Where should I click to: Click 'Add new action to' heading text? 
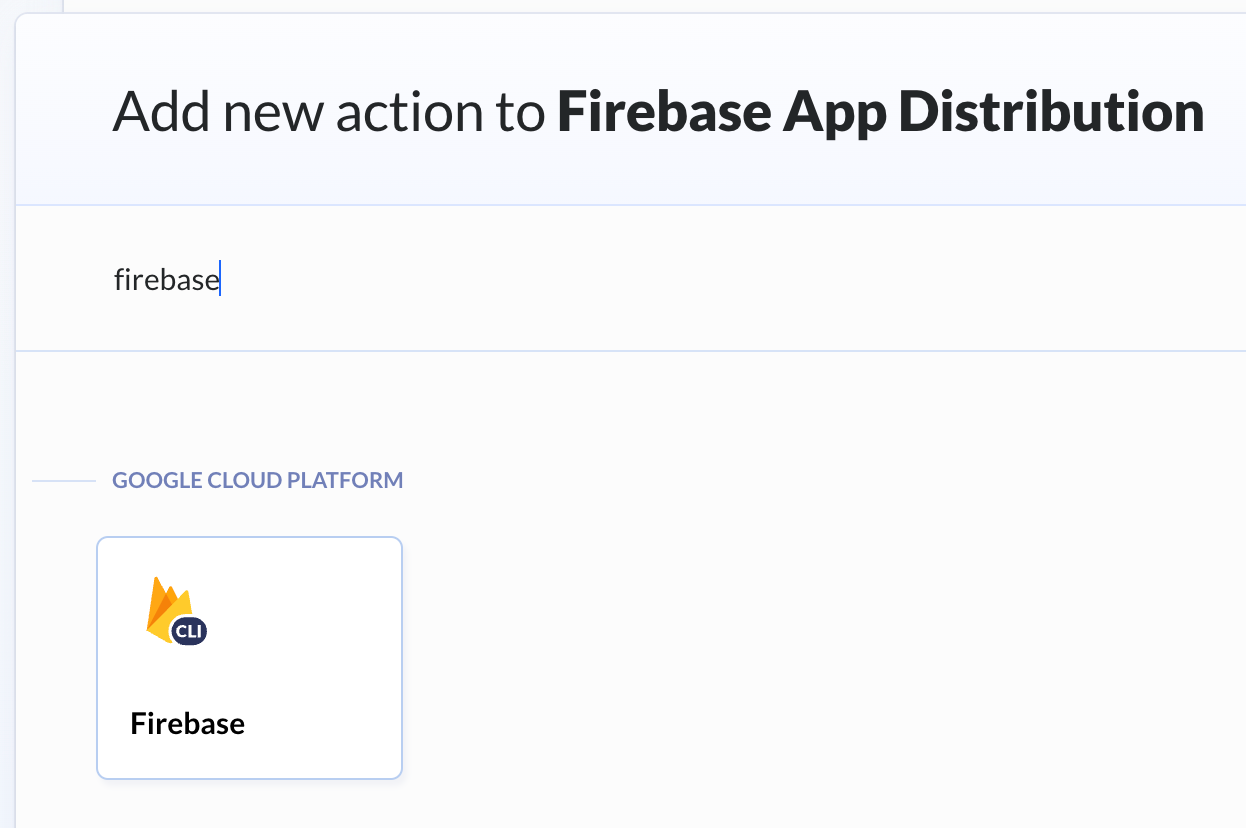pos(328,110)
